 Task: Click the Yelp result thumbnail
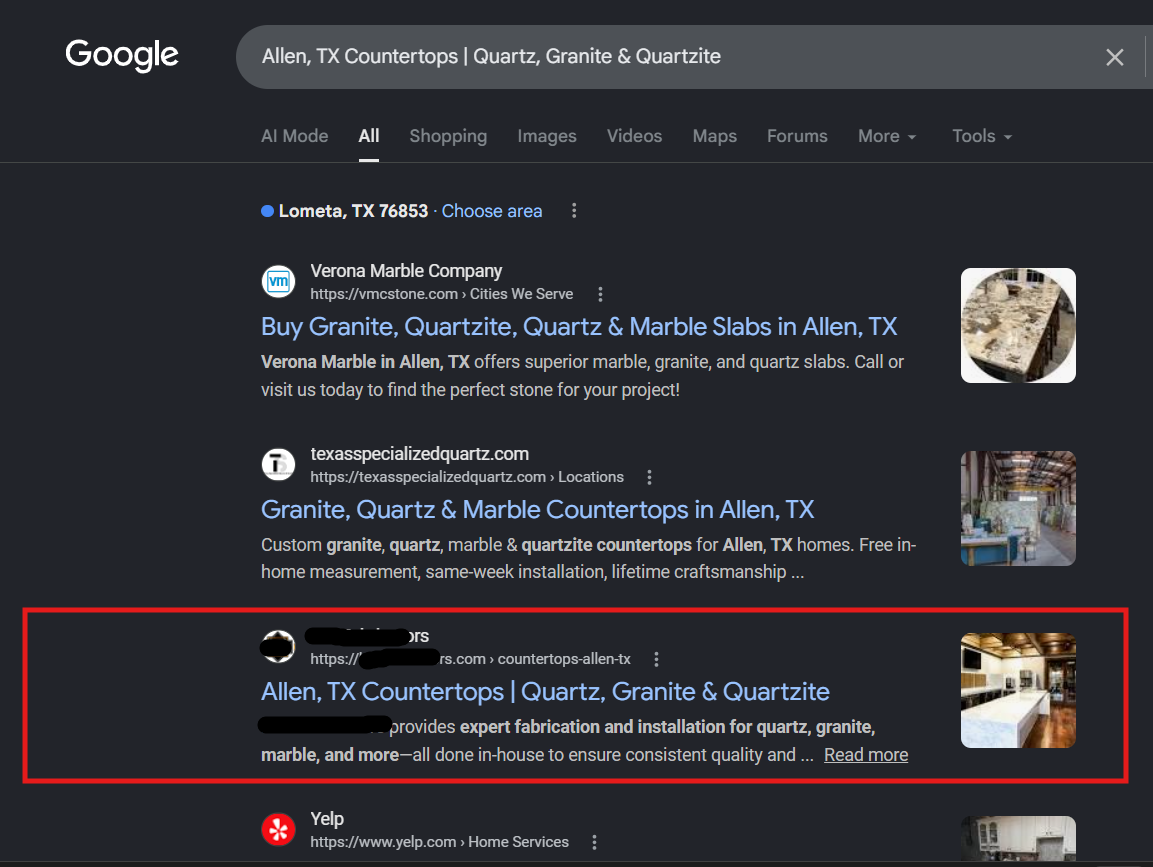[1018, 838]
